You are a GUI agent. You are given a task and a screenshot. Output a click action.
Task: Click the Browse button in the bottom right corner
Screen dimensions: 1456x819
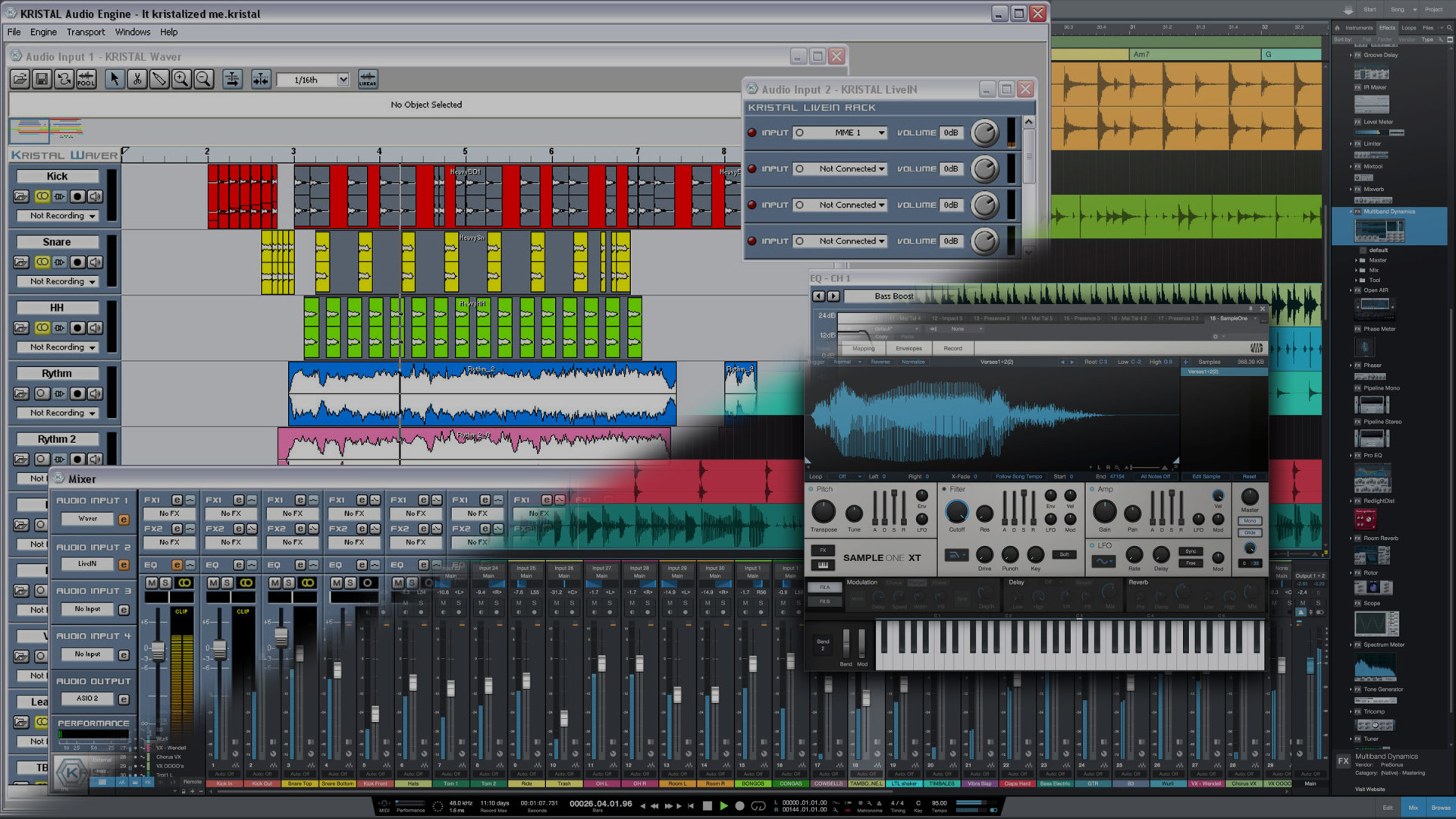tap(1441, 808)
